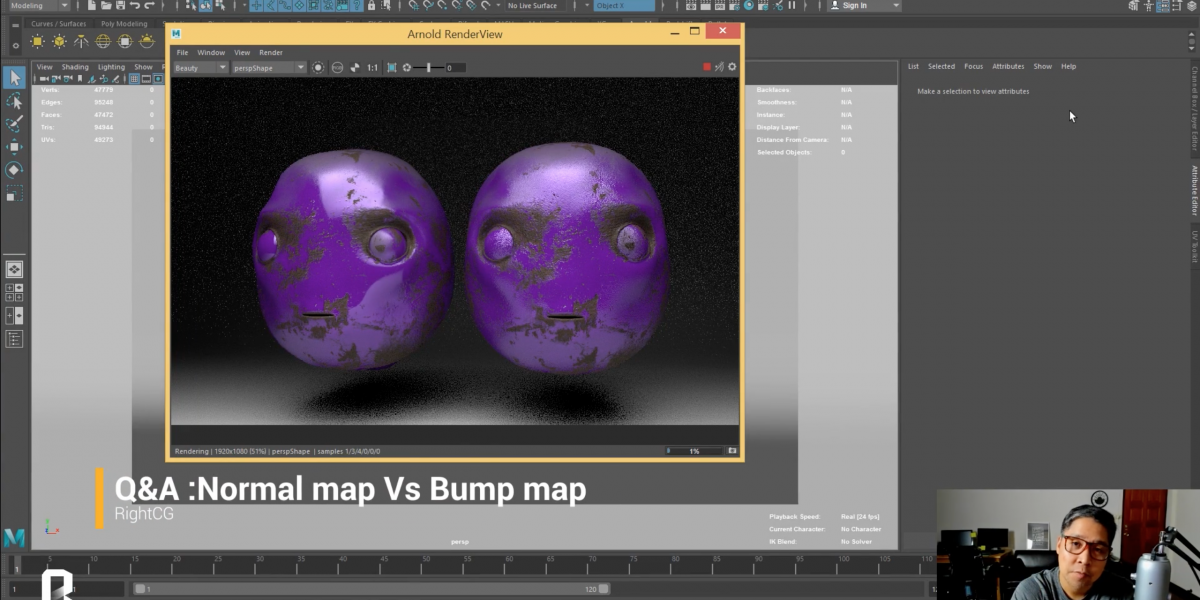Viewport: 1200px width, 600px height.
Task: Open the Help menu in Attribute Editor
Action: [1068, 66]
